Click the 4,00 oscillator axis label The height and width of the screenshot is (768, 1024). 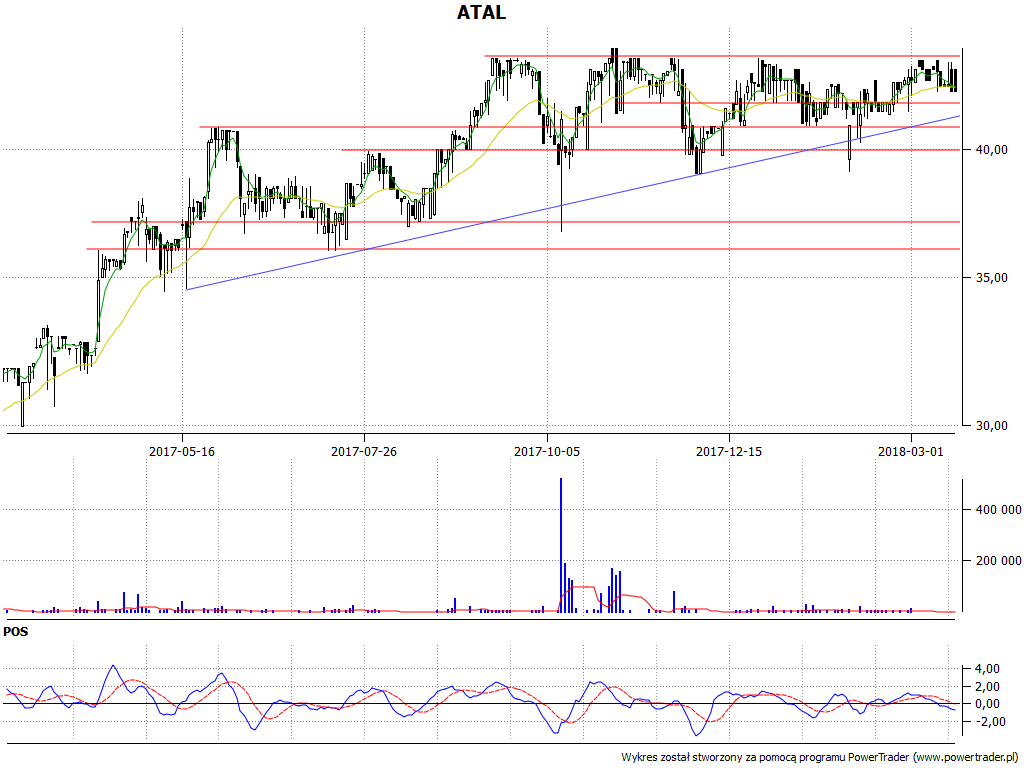tap(987, 669)
